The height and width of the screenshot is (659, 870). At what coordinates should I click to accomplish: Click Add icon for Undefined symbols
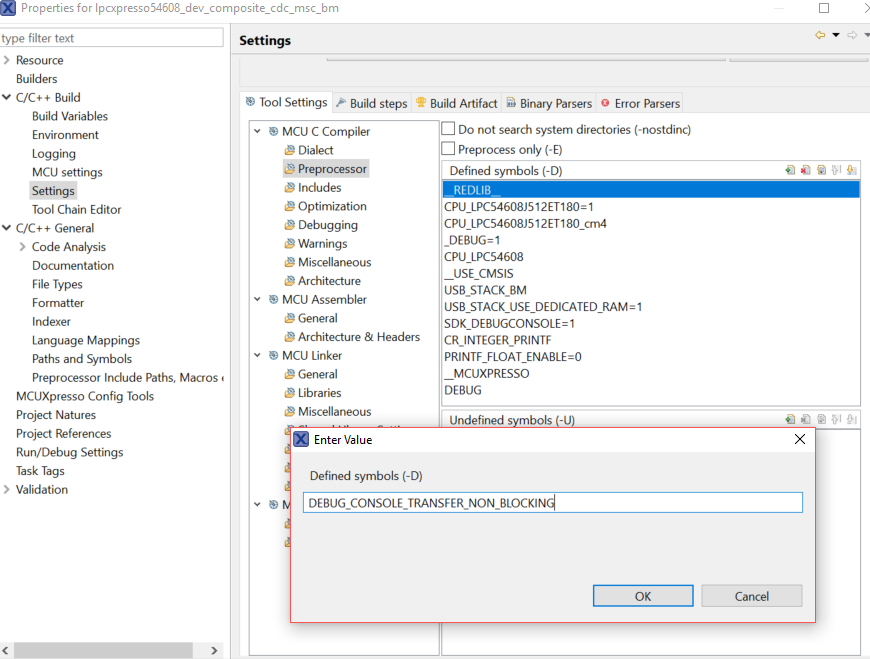790,419
